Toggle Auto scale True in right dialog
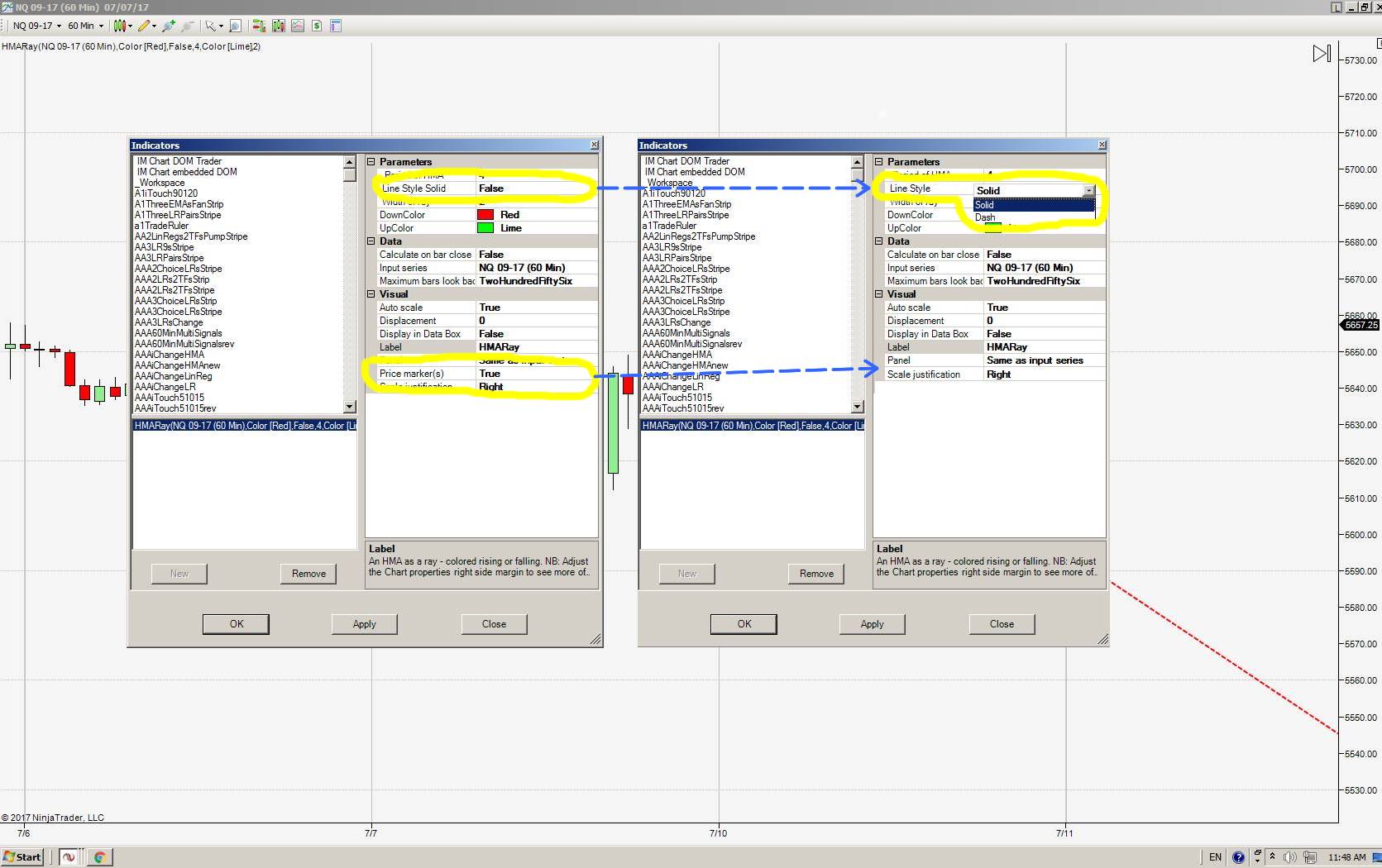This screenshot has width=1382, height=868. 1045,308
